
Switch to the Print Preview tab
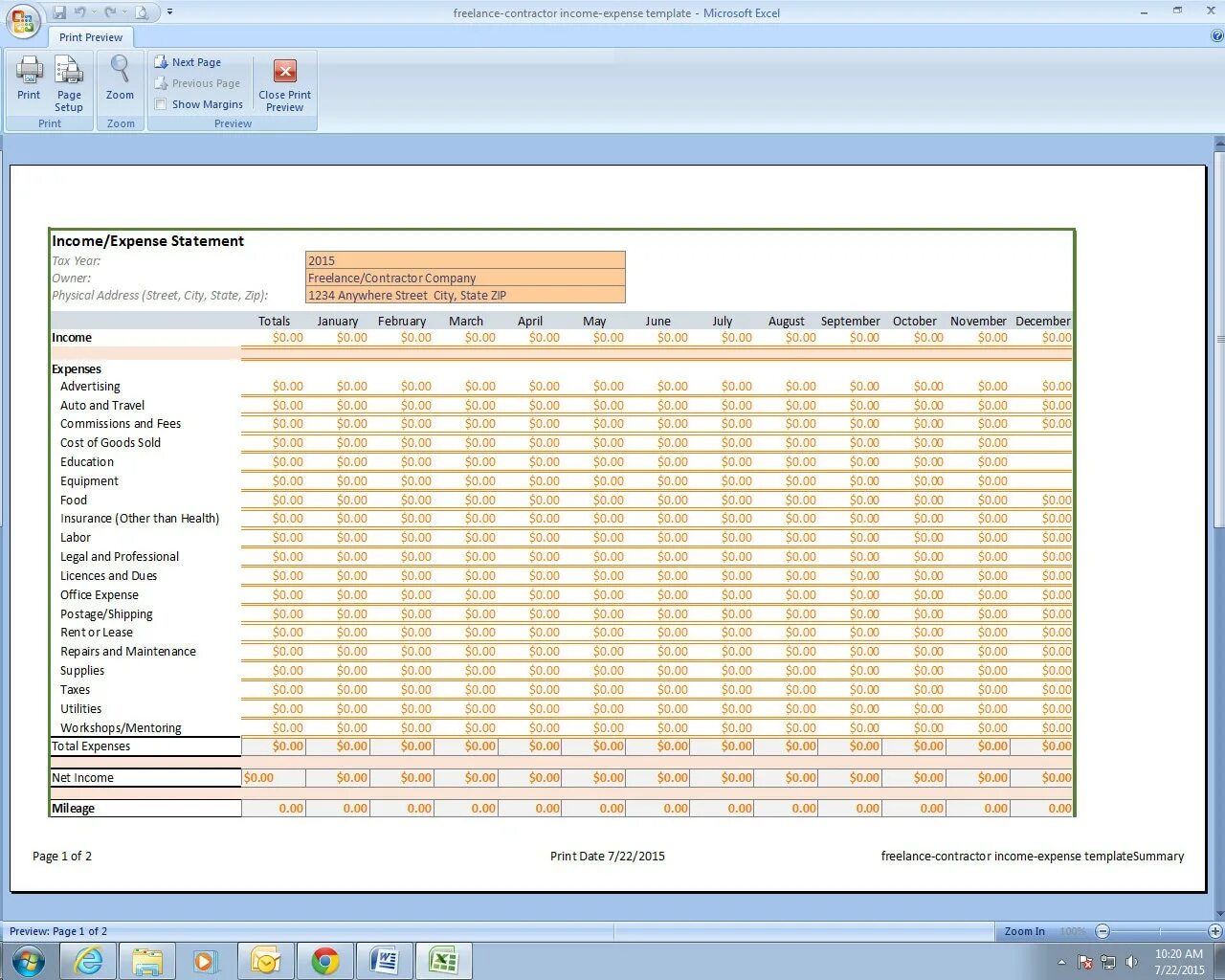(x=90, y=37)
